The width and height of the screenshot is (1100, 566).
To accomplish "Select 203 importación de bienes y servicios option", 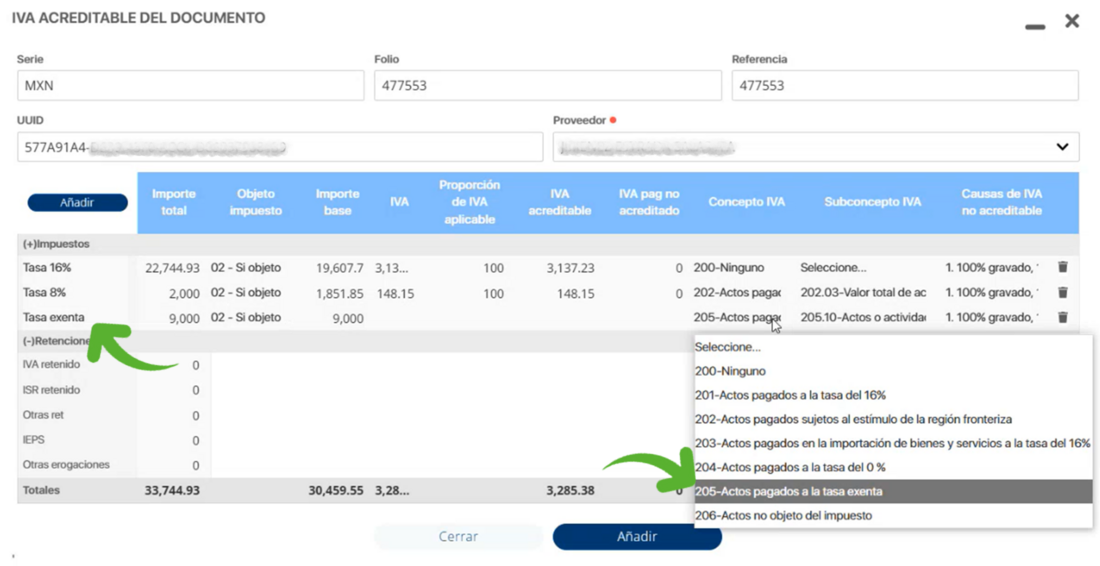I will pos(892,443).
